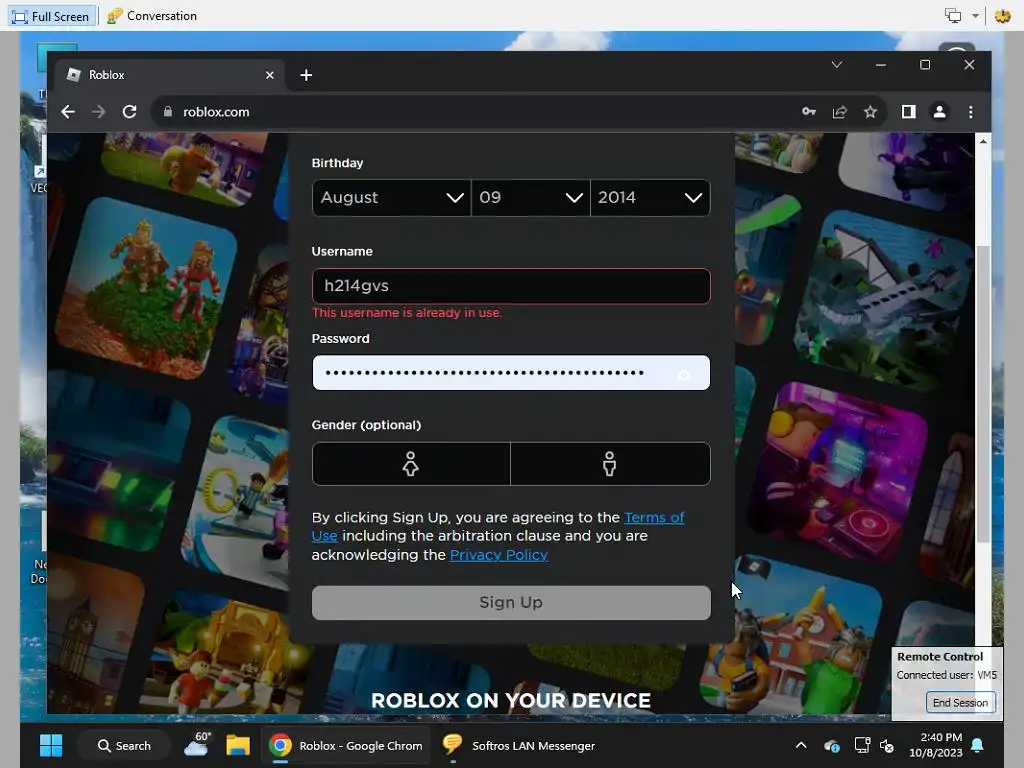Reload the Roblox page

coord(129,112)
